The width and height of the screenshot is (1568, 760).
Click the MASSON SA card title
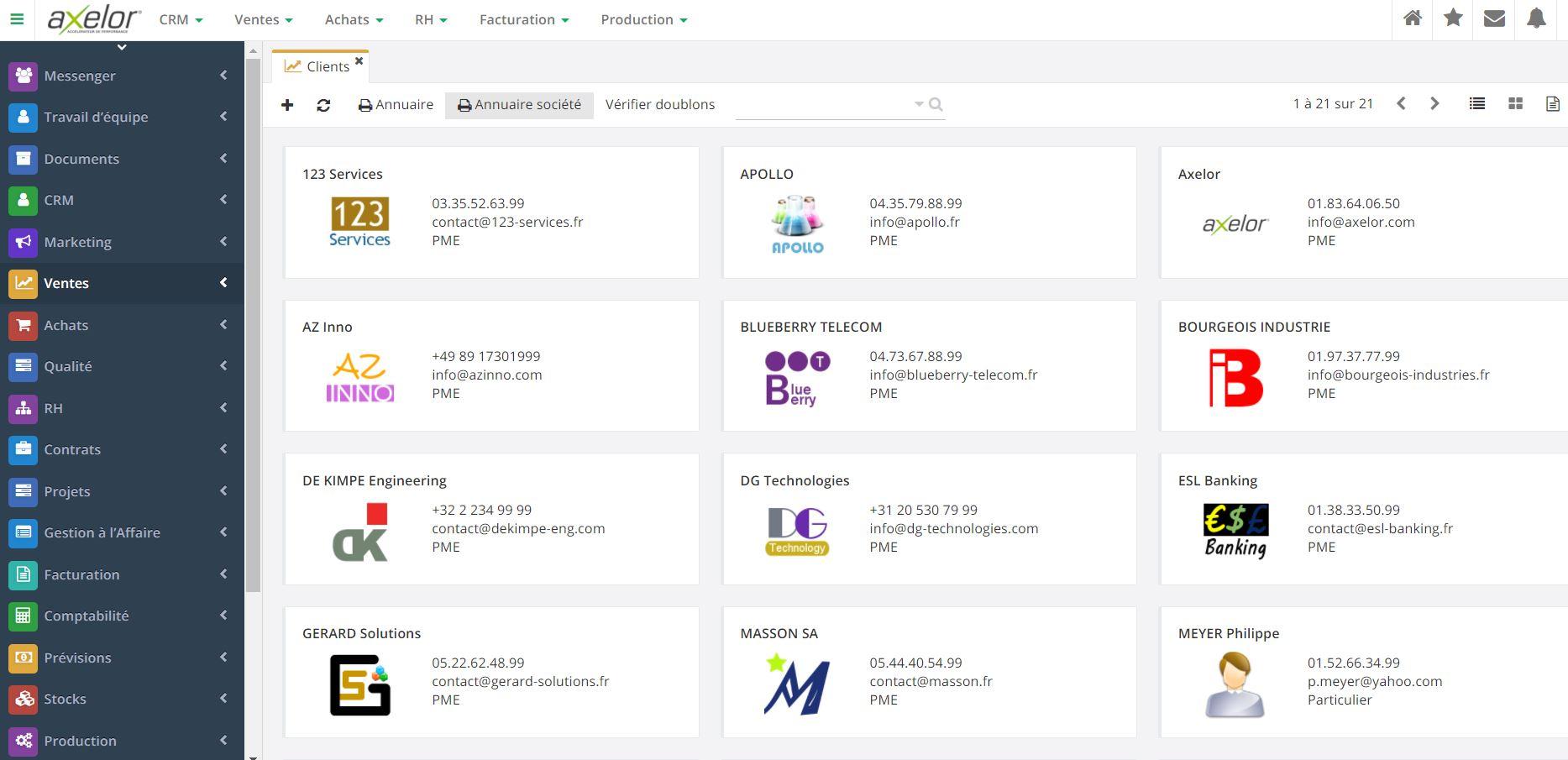click(779, 633)
